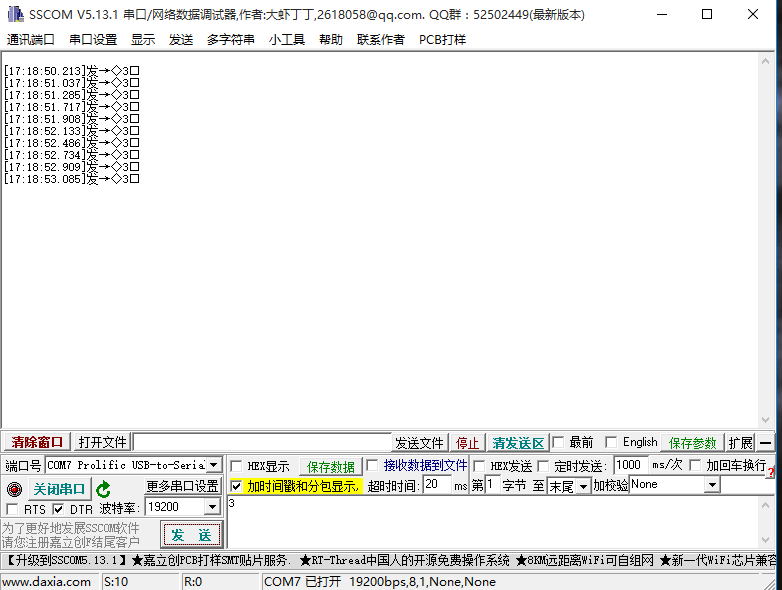Click the green refresh ports icon
This screenshot has width=782, height=590.
(103, 489)
